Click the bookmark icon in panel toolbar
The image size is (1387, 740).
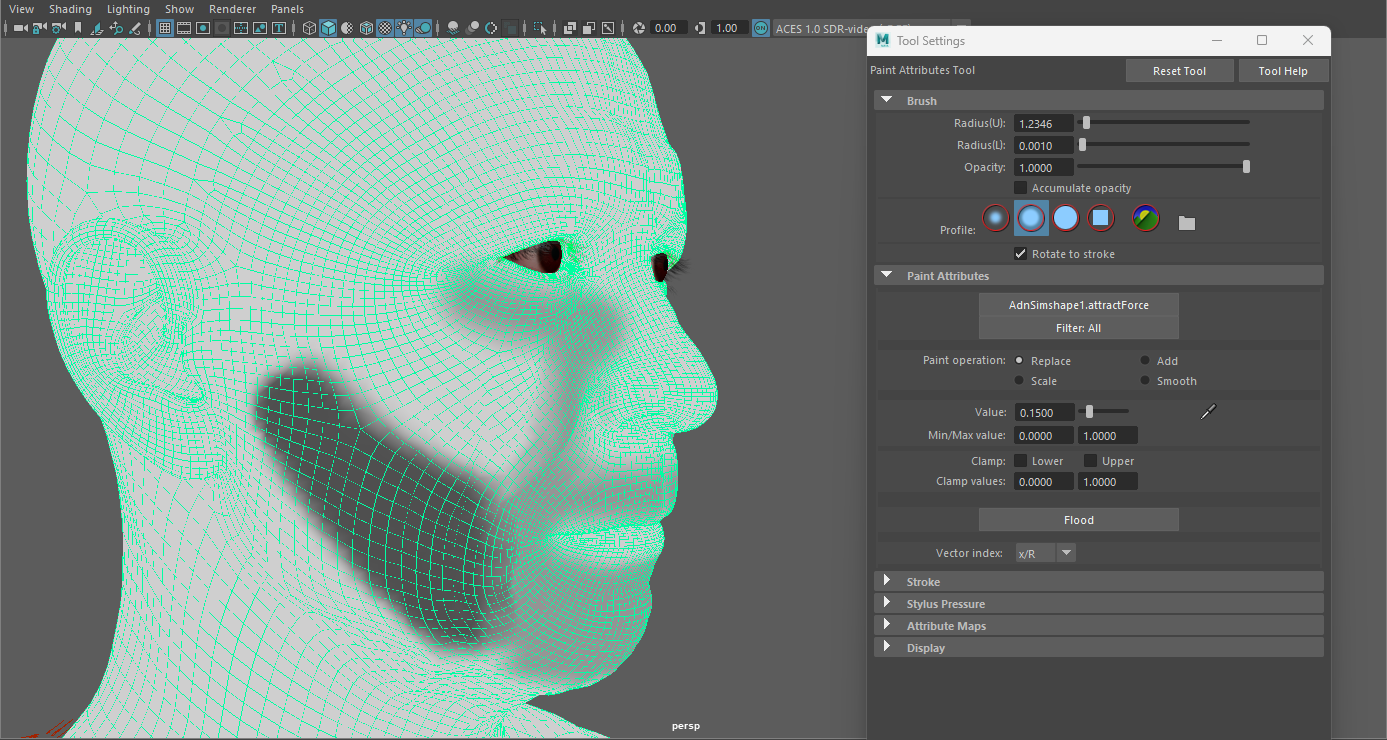click(78, 28)
